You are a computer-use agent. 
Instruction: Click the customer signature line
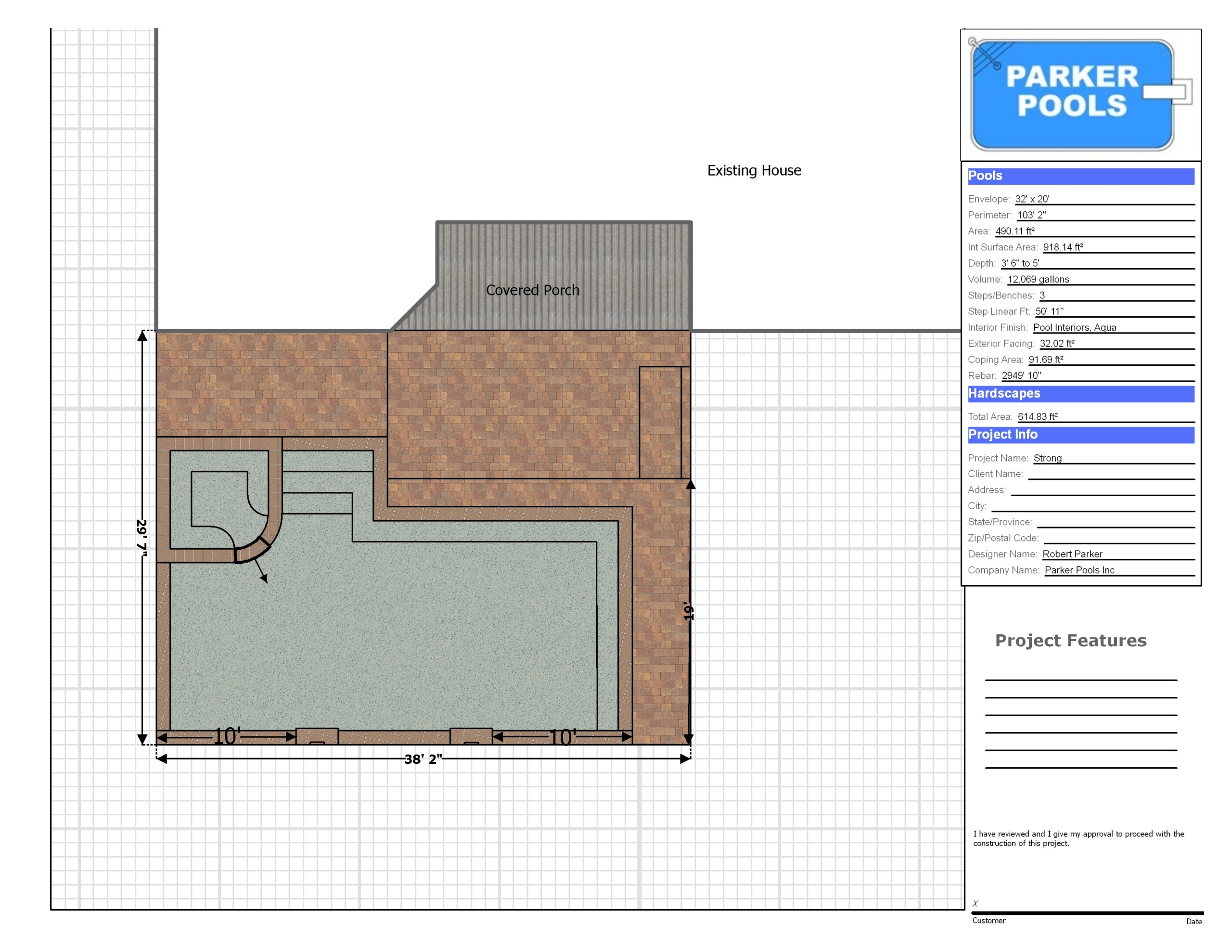1087,912
